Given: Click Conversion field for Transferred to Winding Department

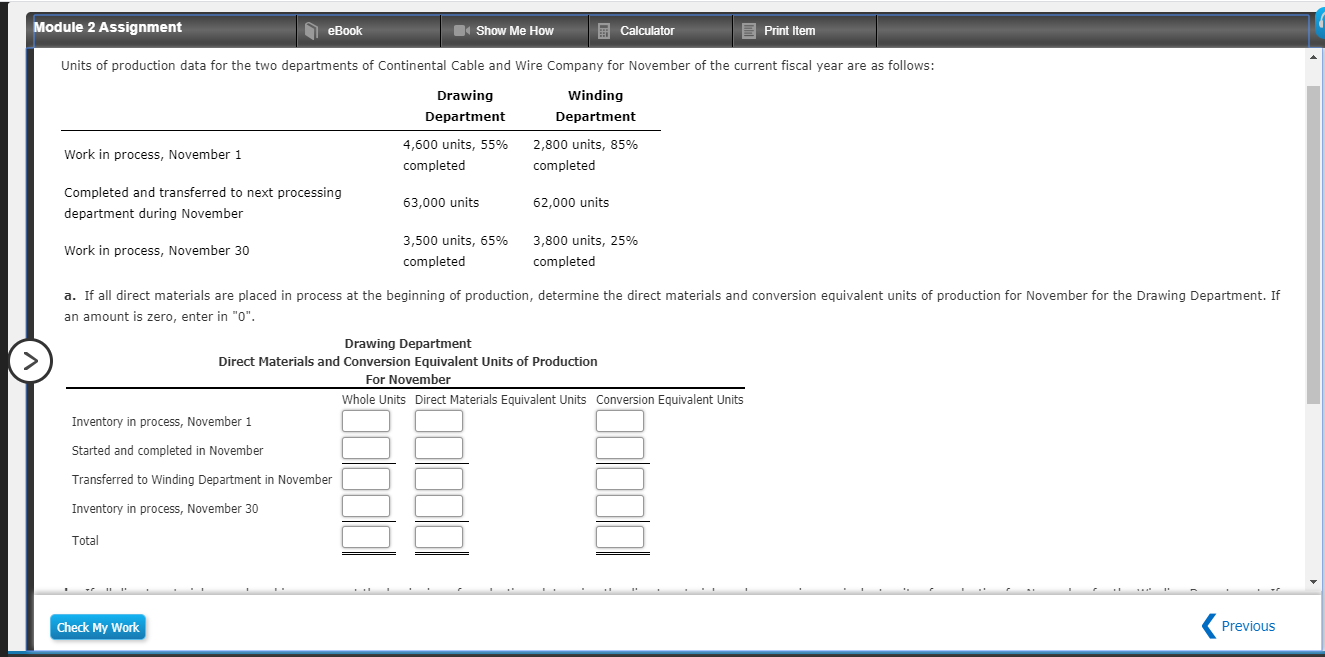Looking at the screenshot, I should (x=620, y=477).
